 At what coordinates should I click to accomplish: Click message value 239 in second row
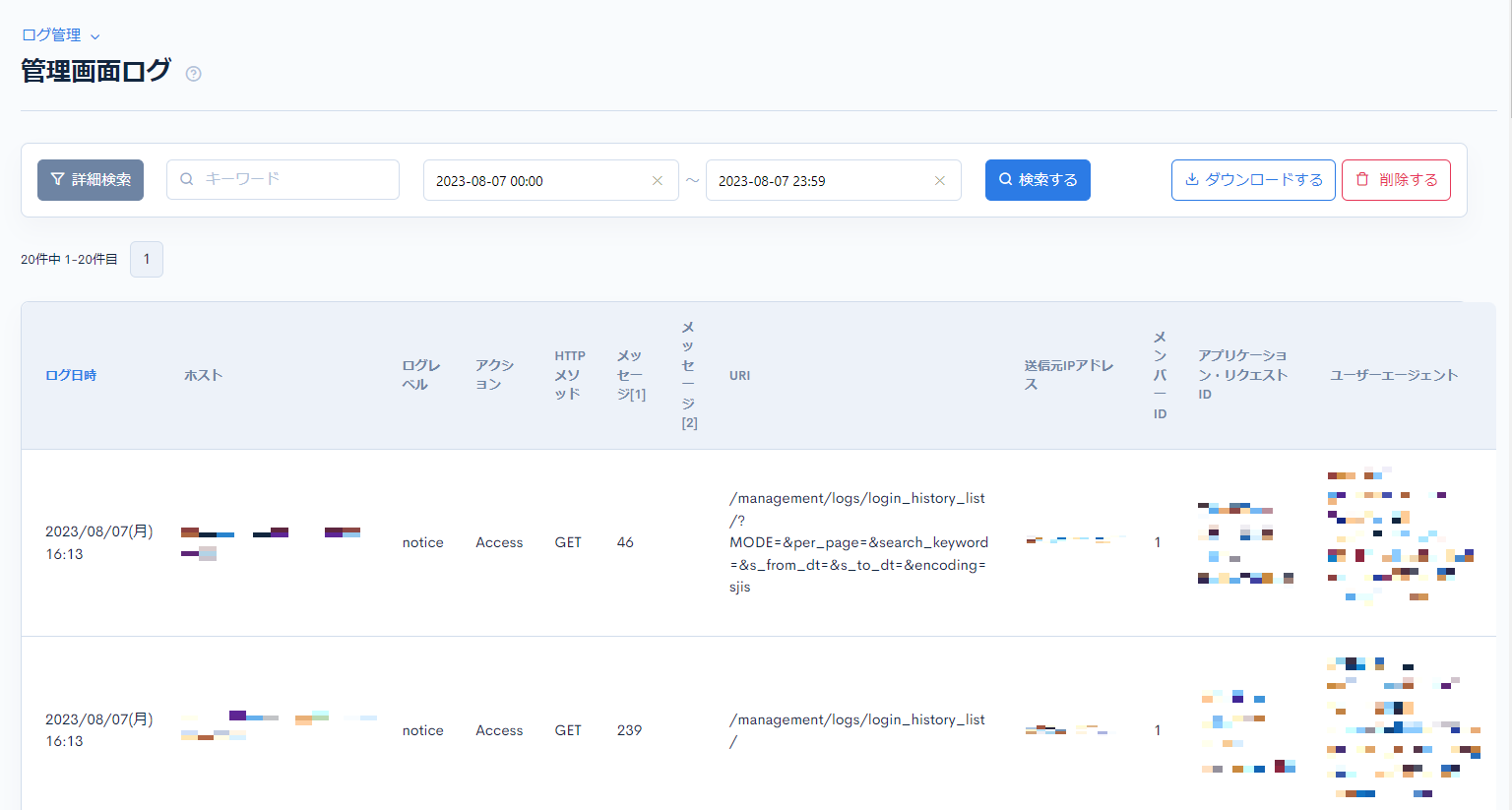point(629,730)
